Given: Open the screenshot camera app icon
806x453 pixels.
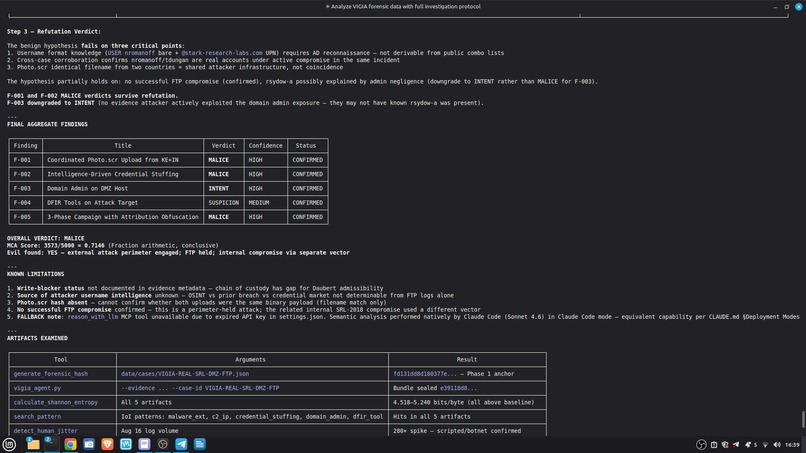Looking at the screenshot, I should coord(89,444).
